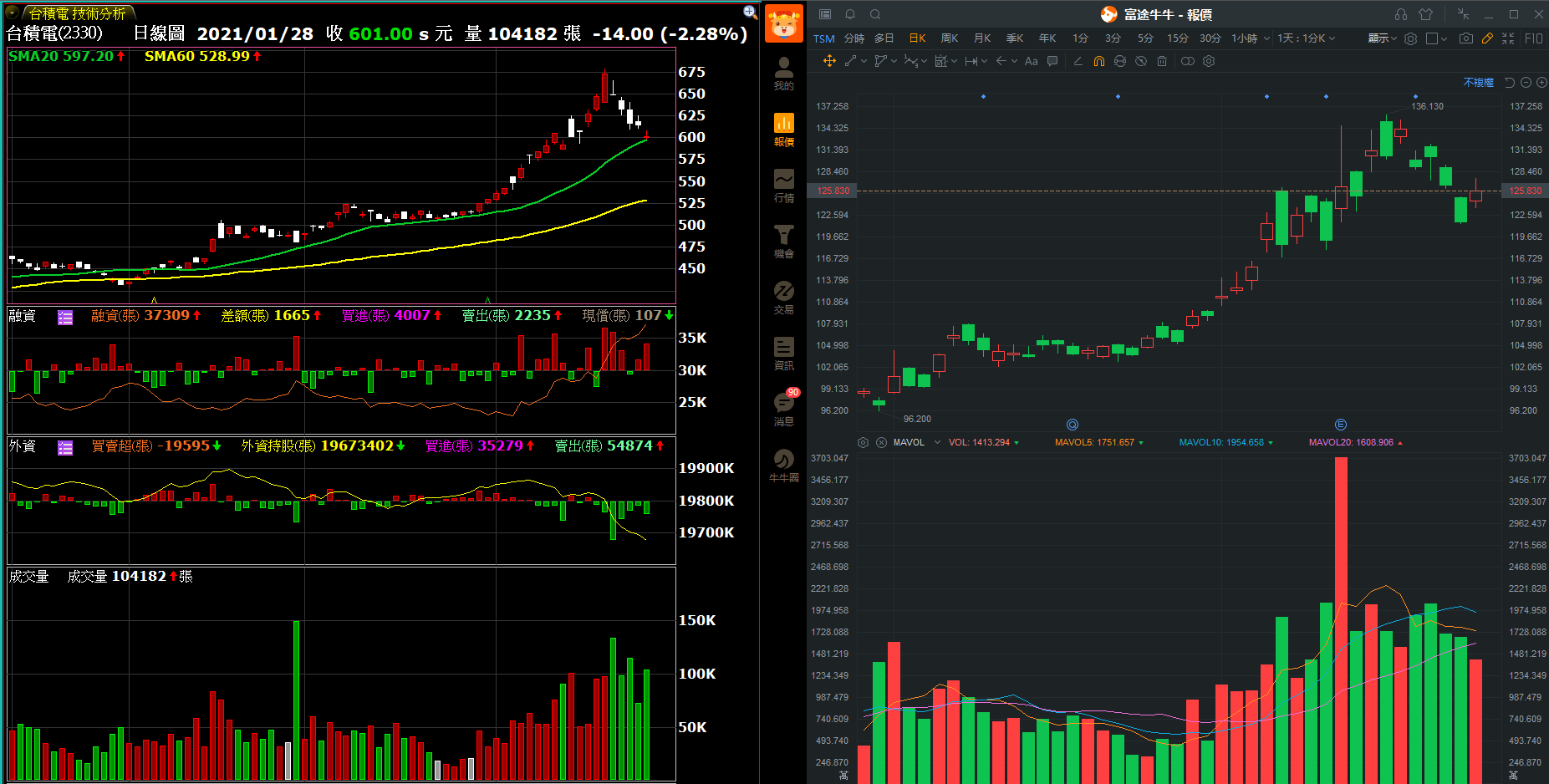Image resolution: width=1549 pixels, height=784 pixels.
Task: Select the 周K timeframe tab
Action: 950,38
